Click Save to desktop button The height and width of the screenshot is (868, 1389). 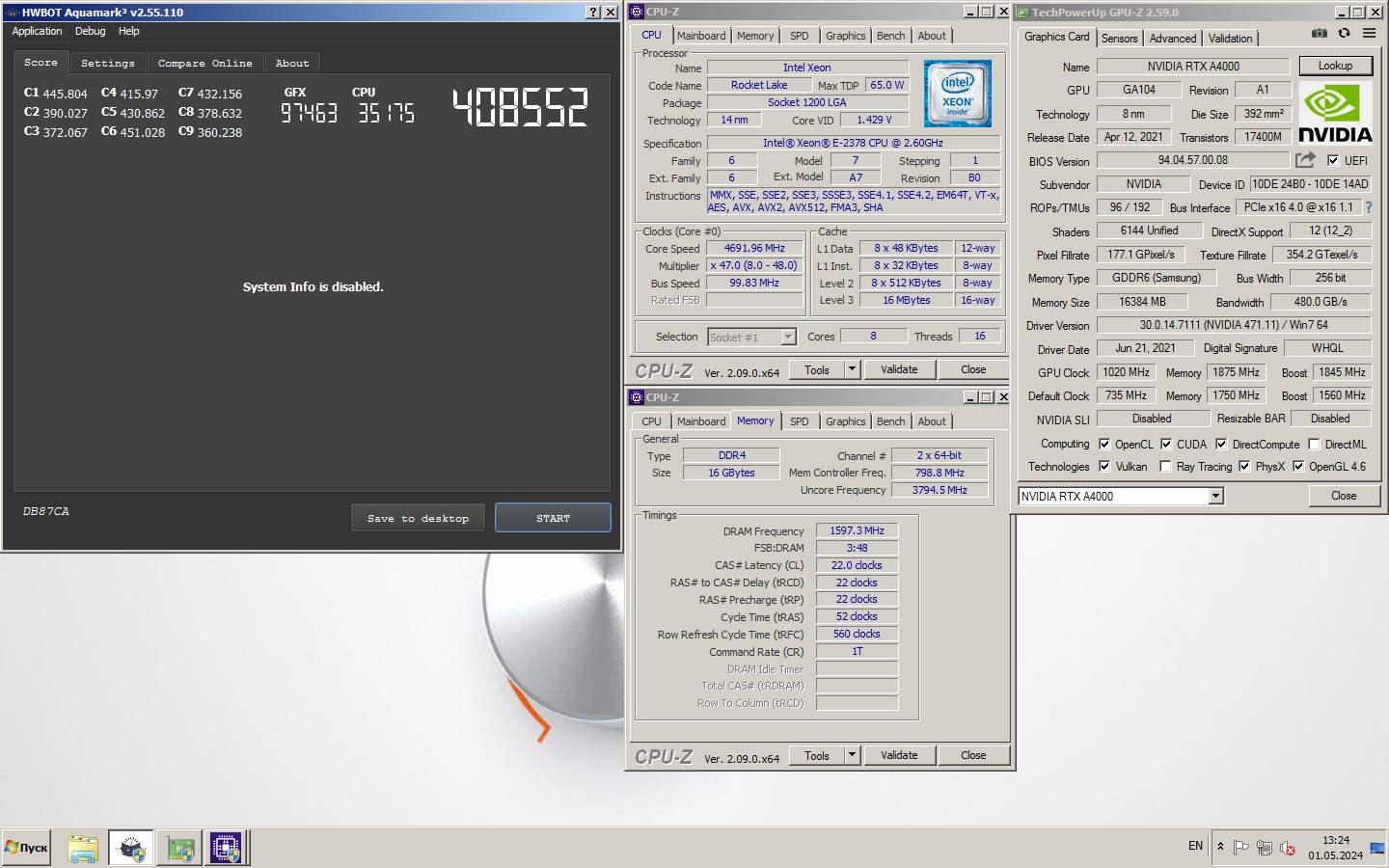418,518
